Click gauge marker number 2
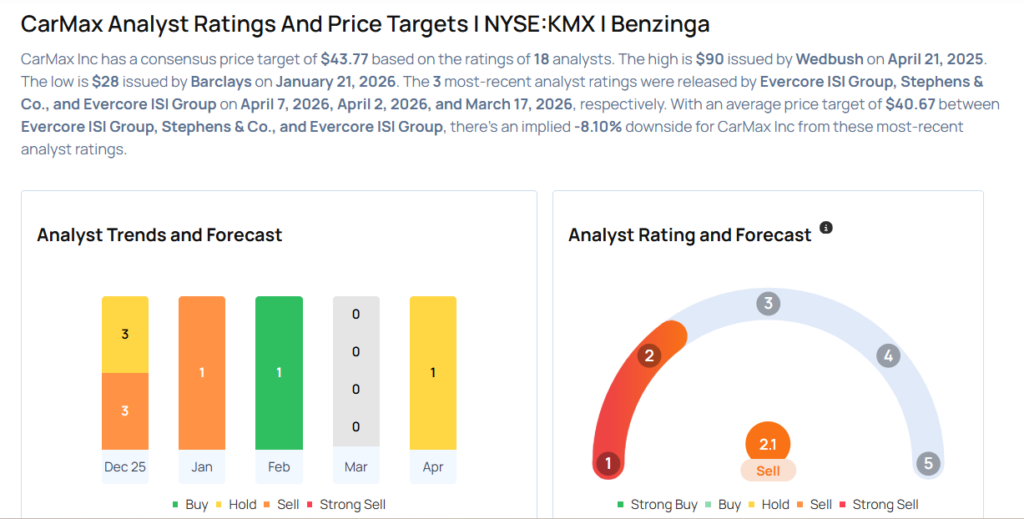Image resolution: width=1024 pixels, height=519 pixels. coord(649,355)
